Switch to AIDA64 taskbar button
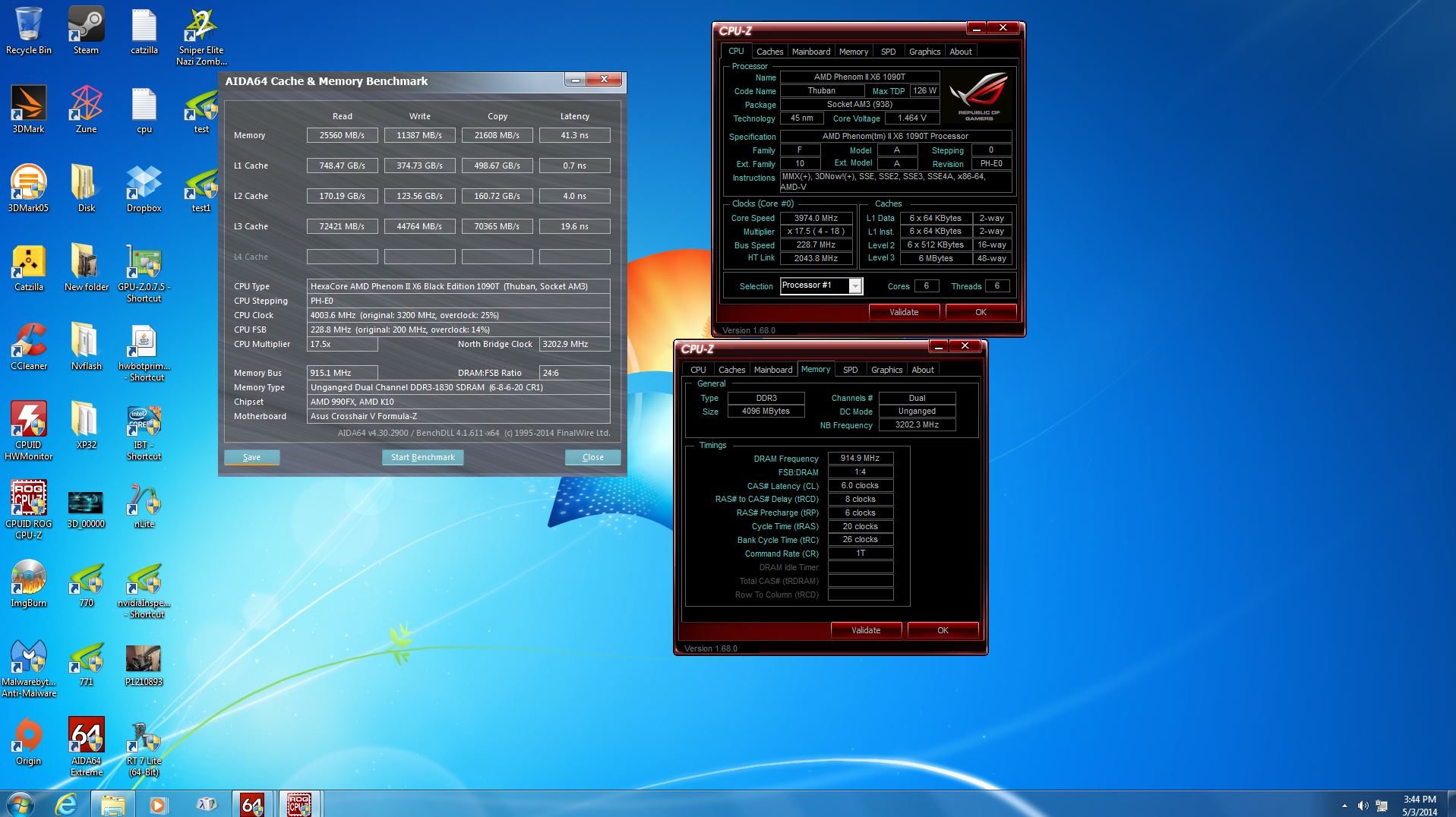The height and width of the screenshot is (817, 1456). pos(251,803)
